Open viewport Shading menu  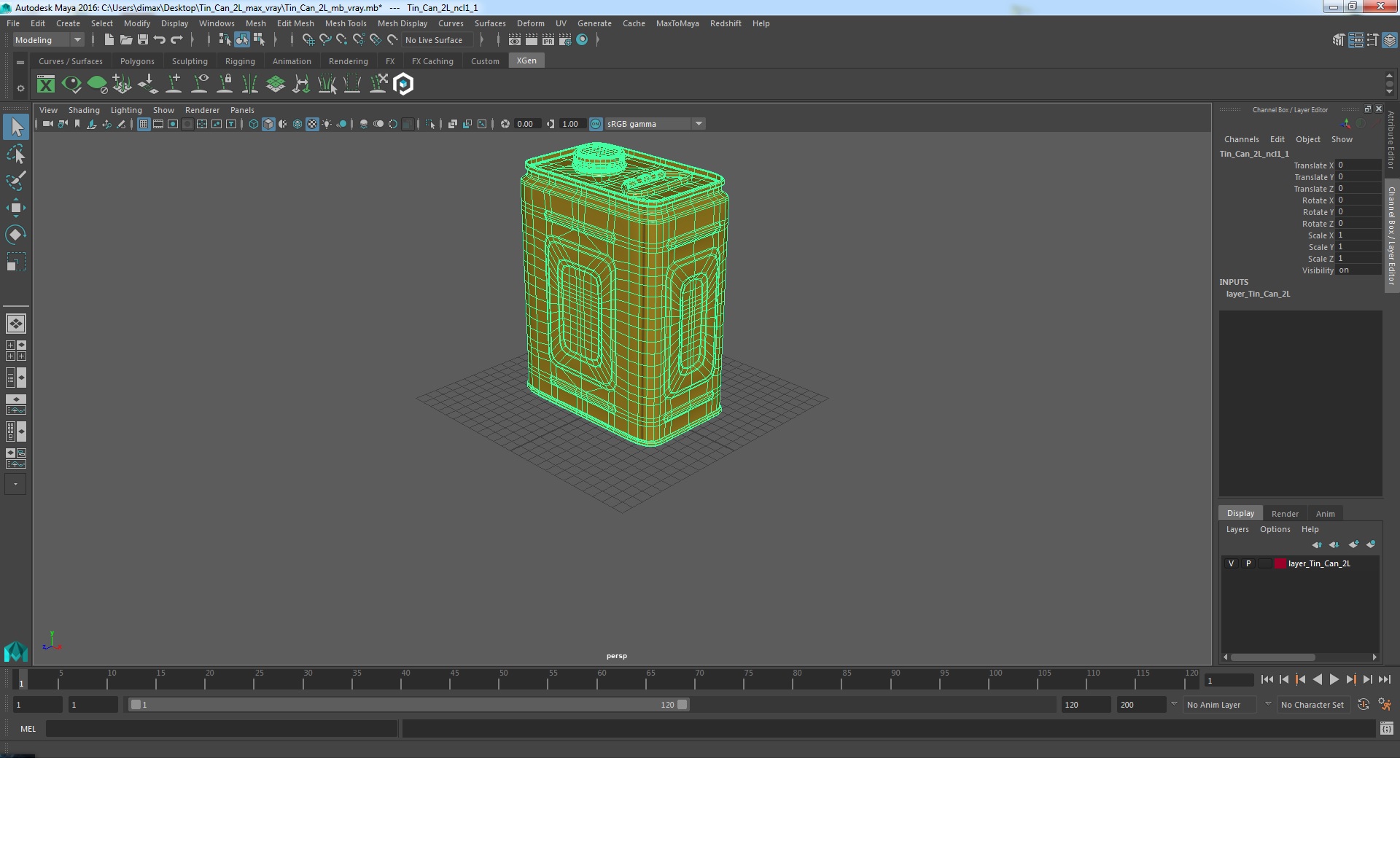pyautogui.click(x=84, y=110)
